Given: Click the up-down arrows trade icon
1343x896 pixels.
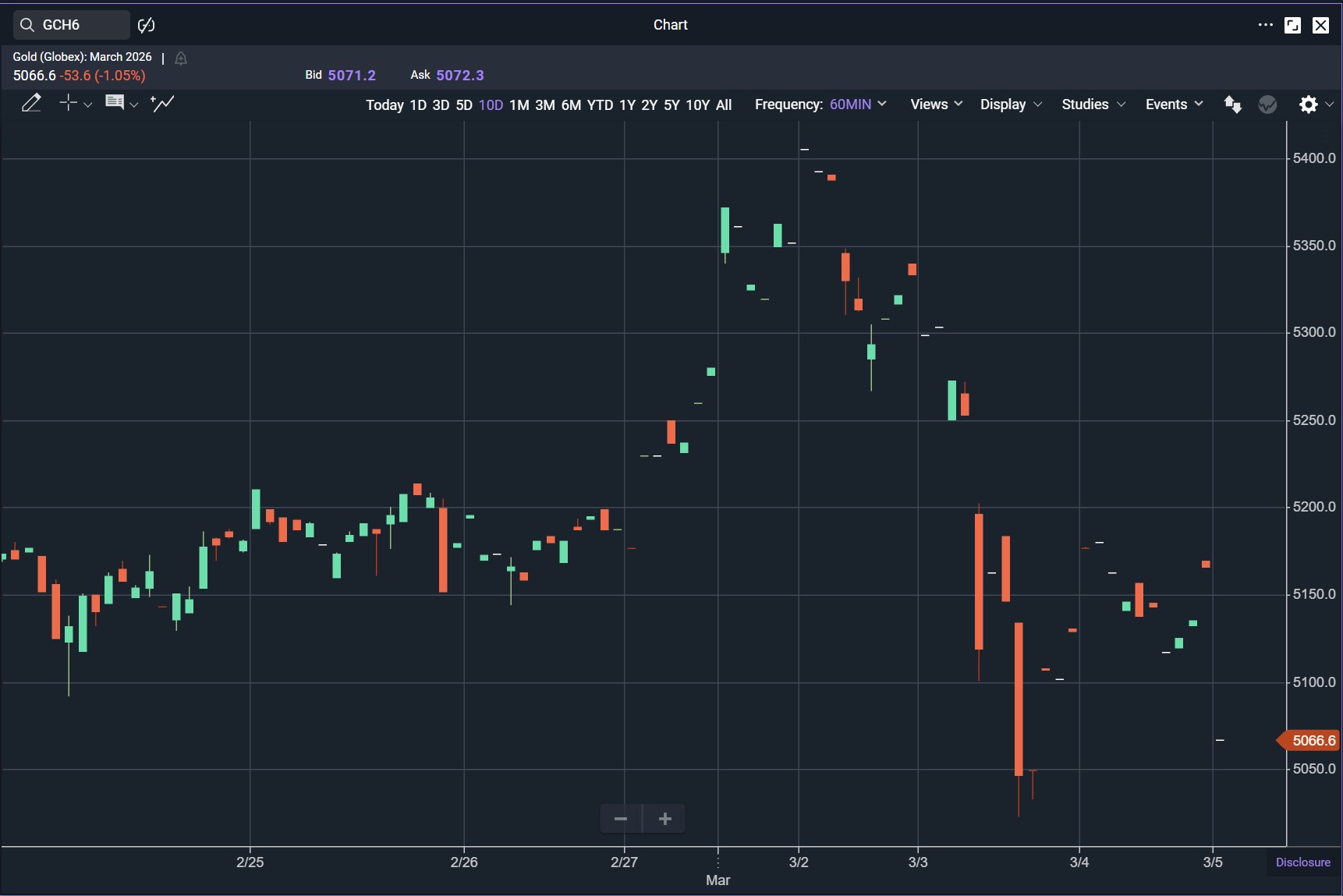Looking at the screenshot, I should (1232, 104).
